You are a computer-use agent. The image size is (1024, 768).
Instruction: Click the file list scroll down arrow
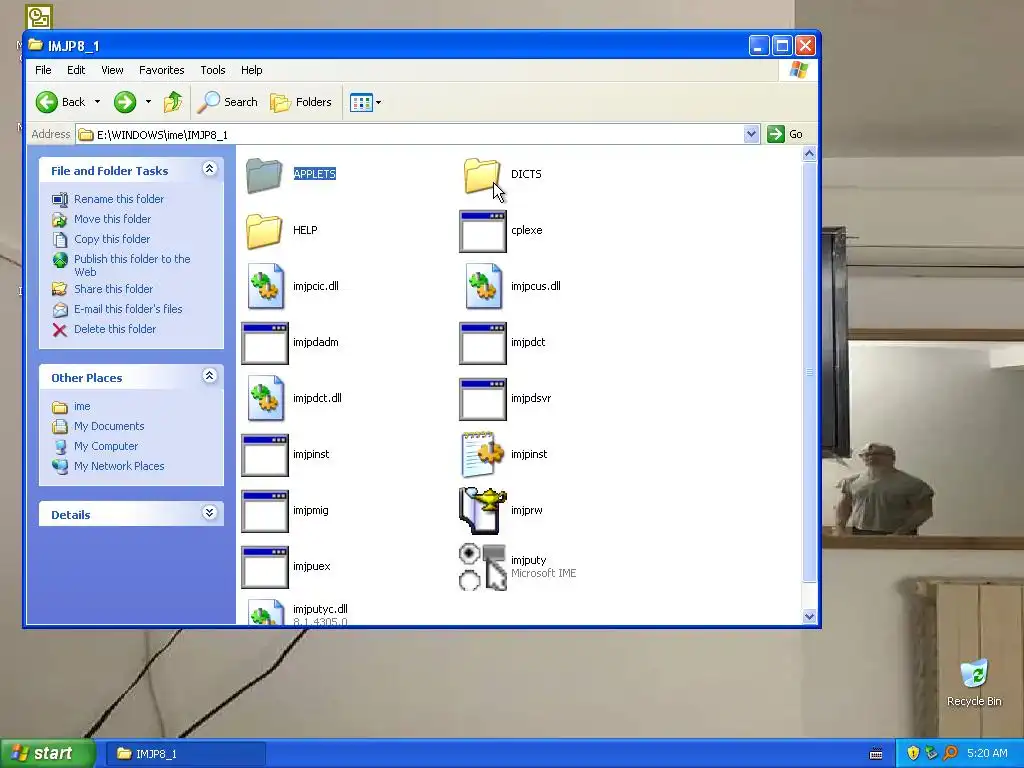point(809,616)
